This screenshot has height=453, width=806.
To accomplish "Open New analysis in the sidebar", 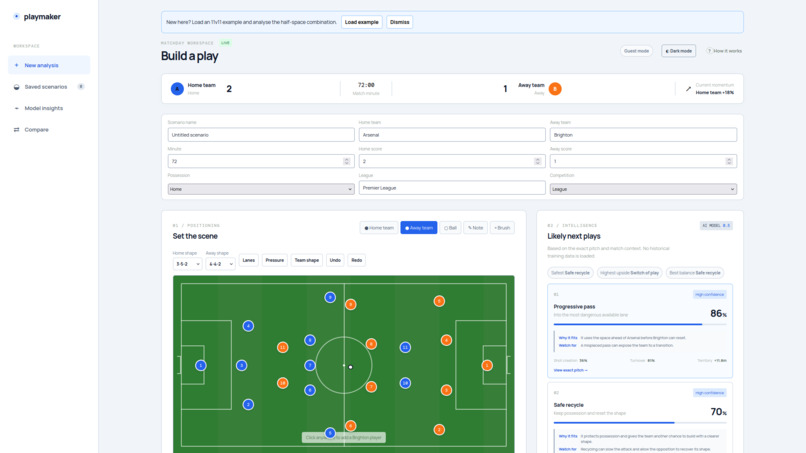I will click(49, 65).
